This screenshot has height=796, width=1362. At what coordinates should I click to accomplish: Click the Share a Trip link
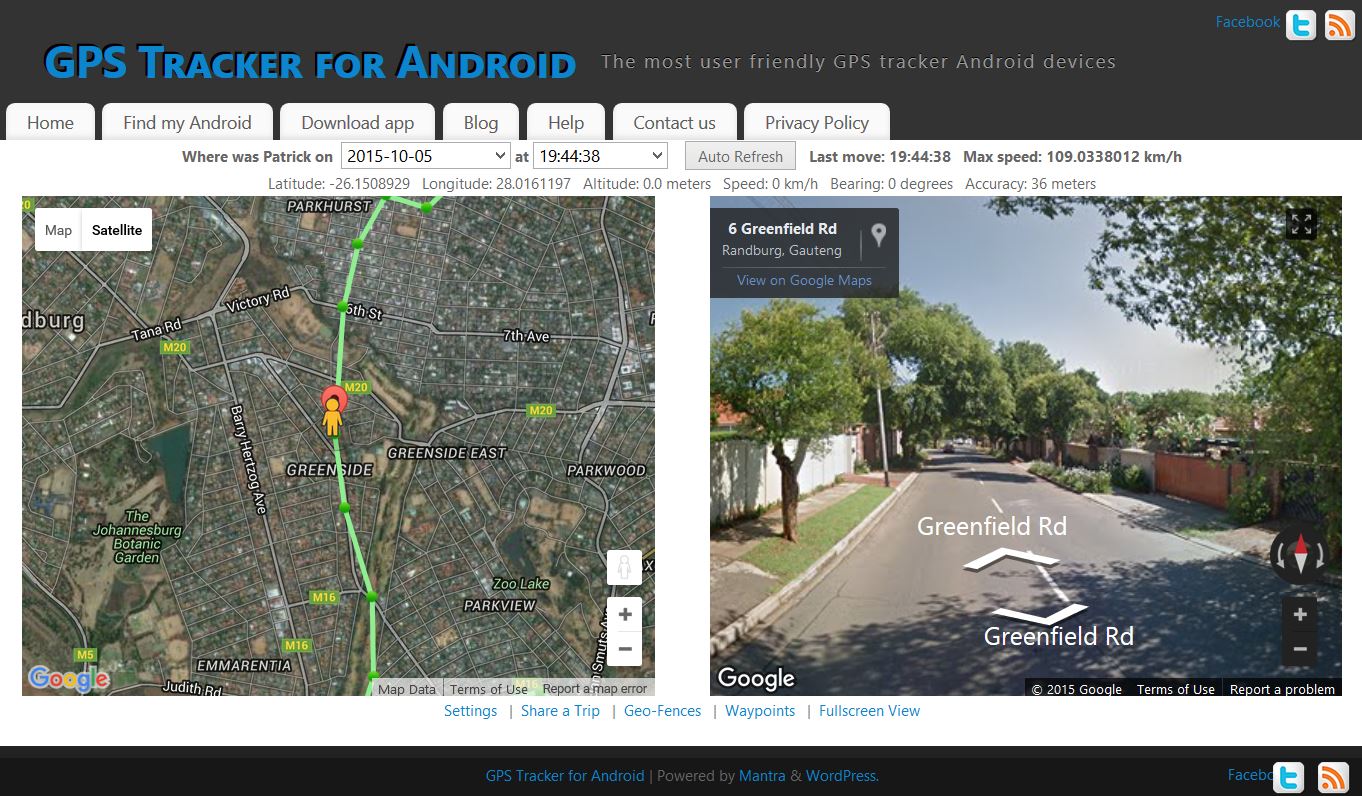tap(560, 711)
